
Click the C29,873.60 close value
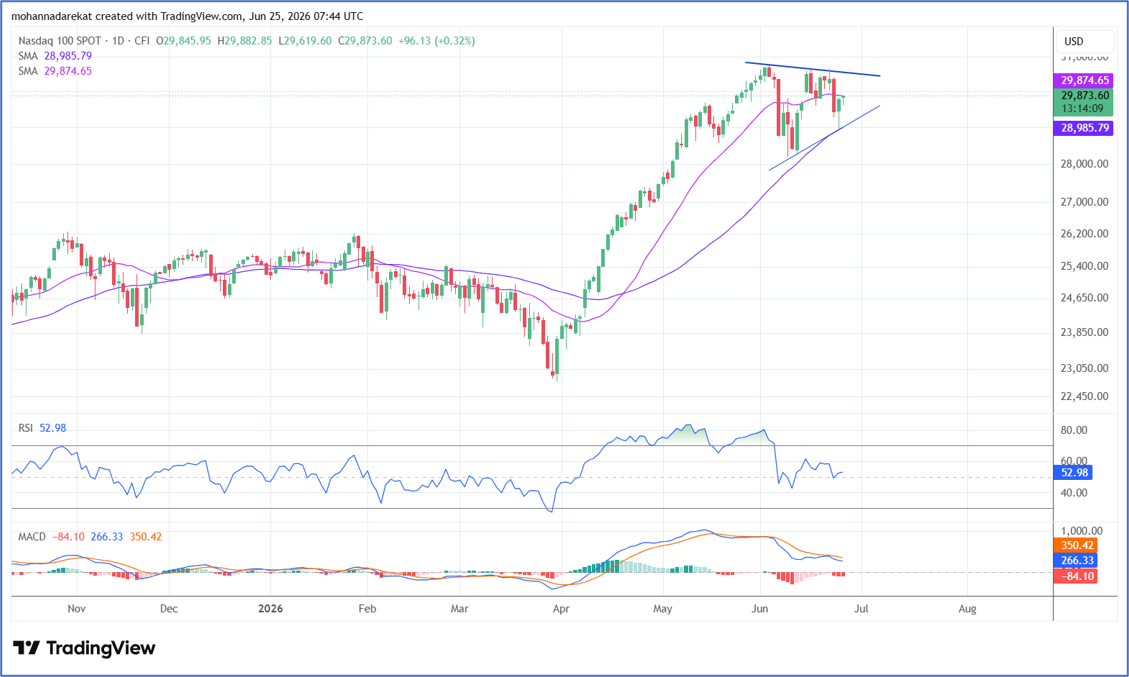[x=365, y=41]
